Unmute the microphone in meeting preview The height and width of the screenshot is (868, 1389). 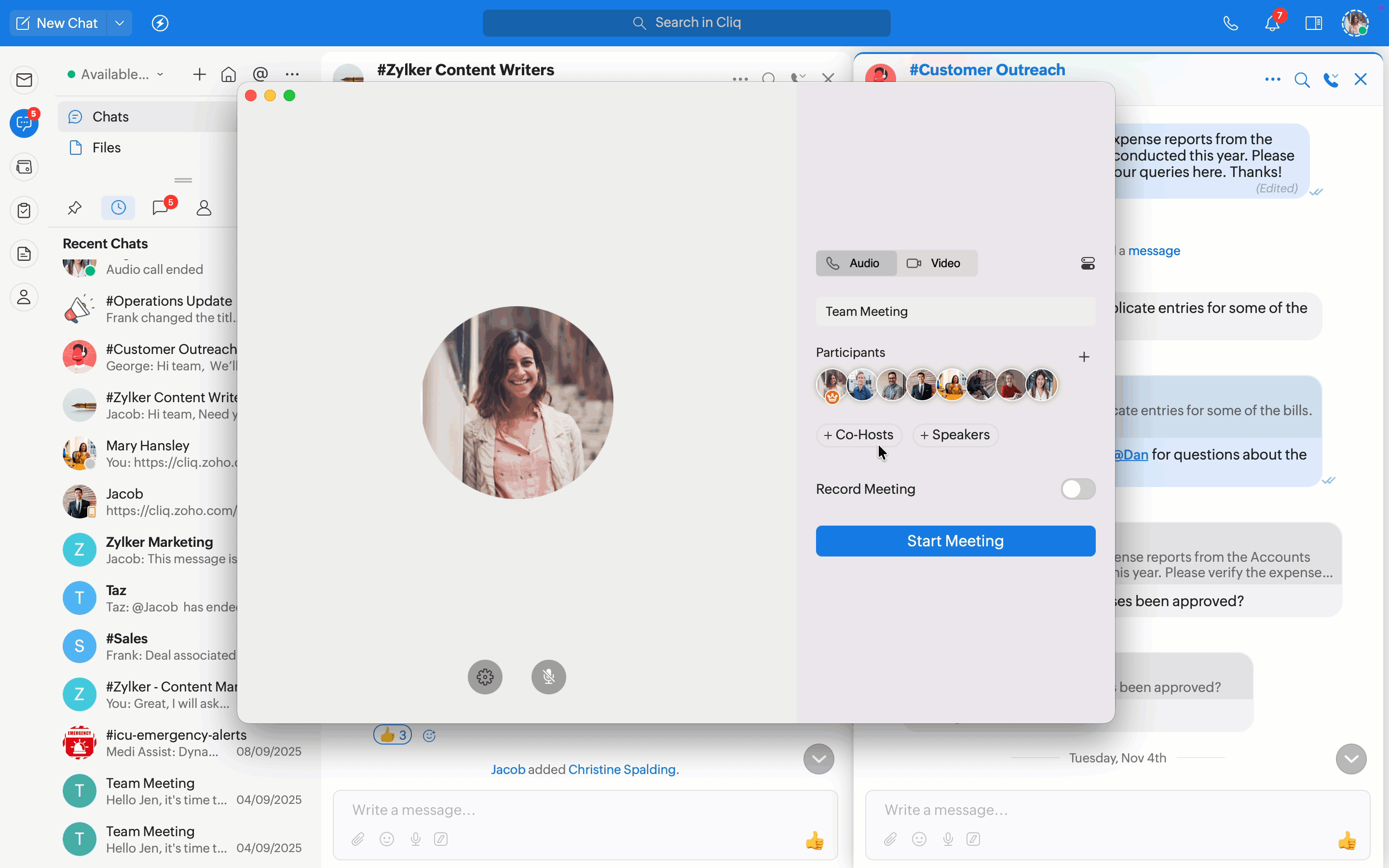point(548,677)
